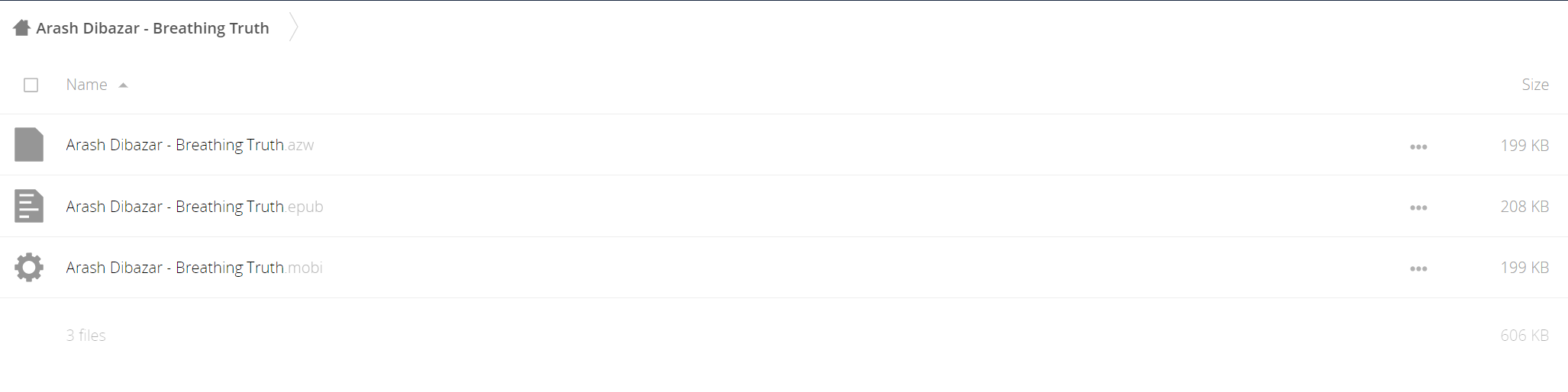Open Arash Dibazar - Breathing Truth.mobi file

[194, 268]
